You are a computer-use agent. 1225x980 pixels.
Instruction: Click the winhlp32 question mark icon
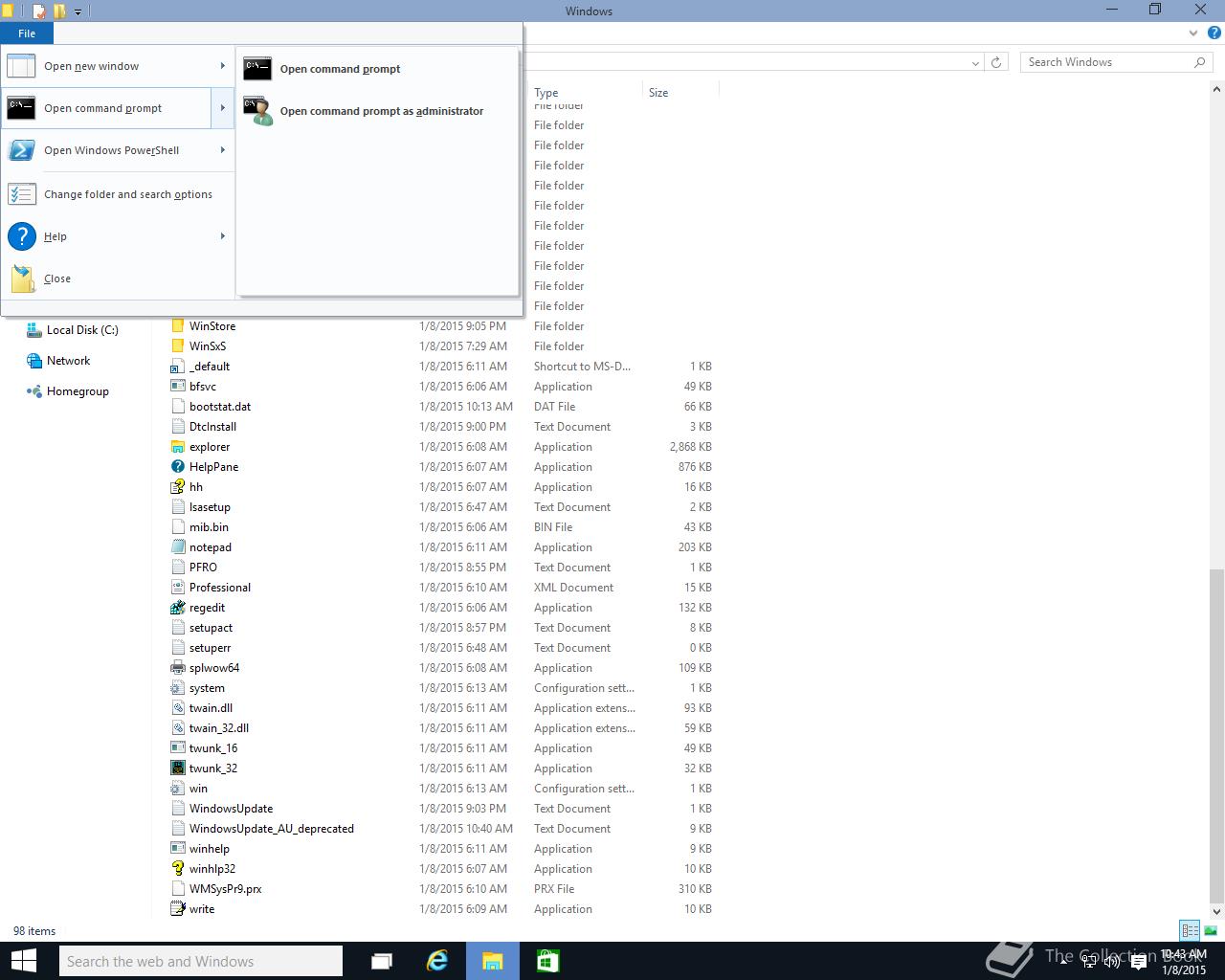(177, 869)
